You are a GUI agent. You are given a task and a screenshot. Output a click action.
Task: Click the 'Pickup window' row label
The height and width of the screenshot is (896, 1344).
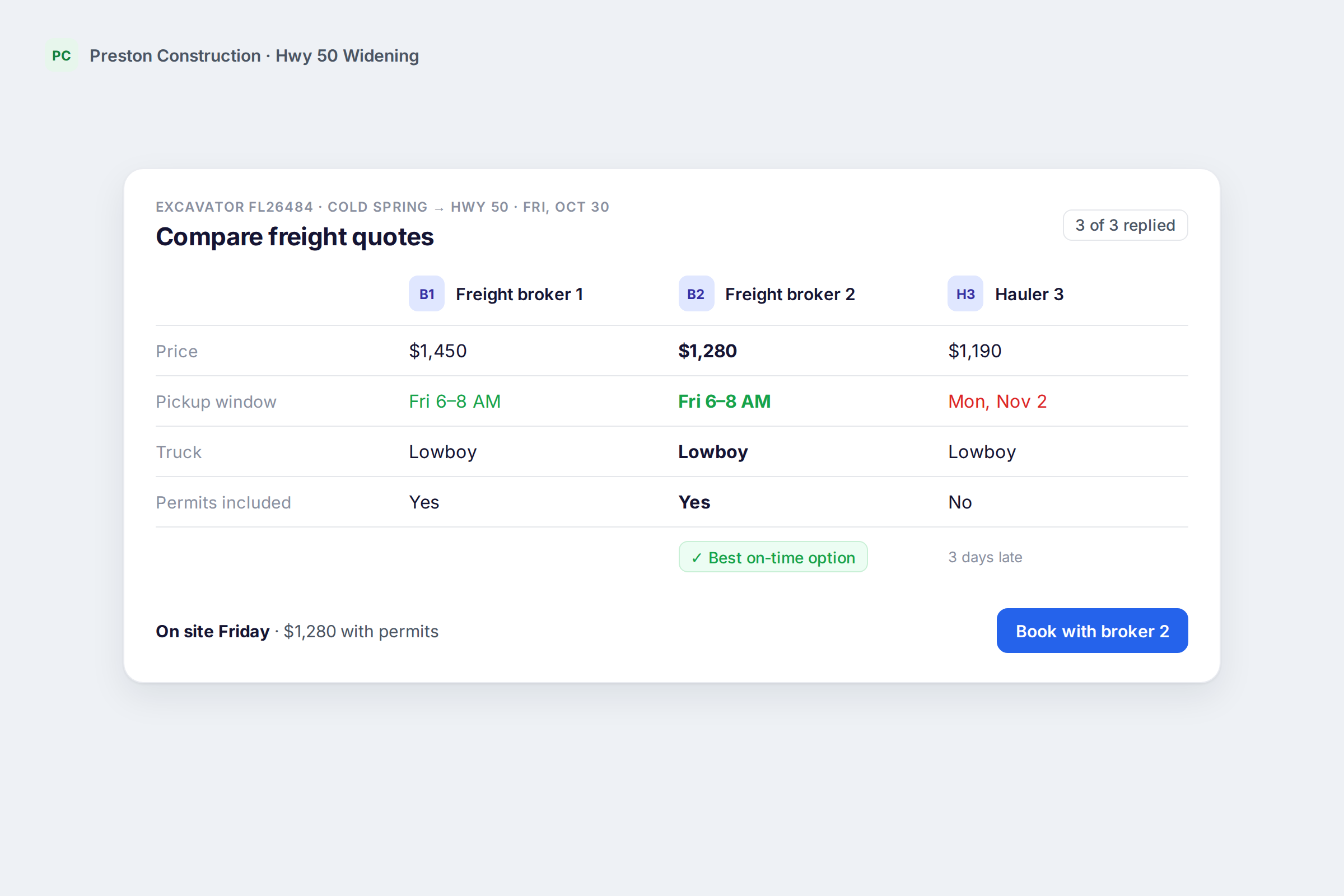[x=216, y=402]
